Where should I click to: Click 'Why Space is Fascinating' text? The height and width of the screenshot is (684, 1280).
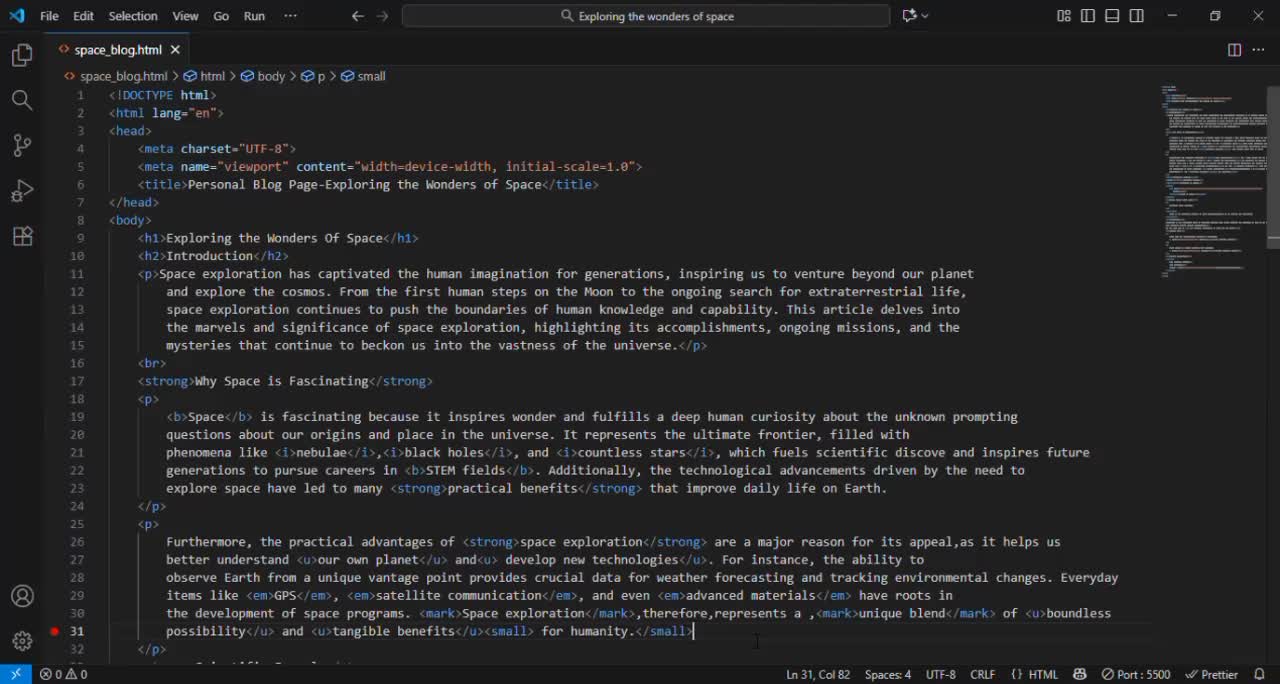coord(281,381)
